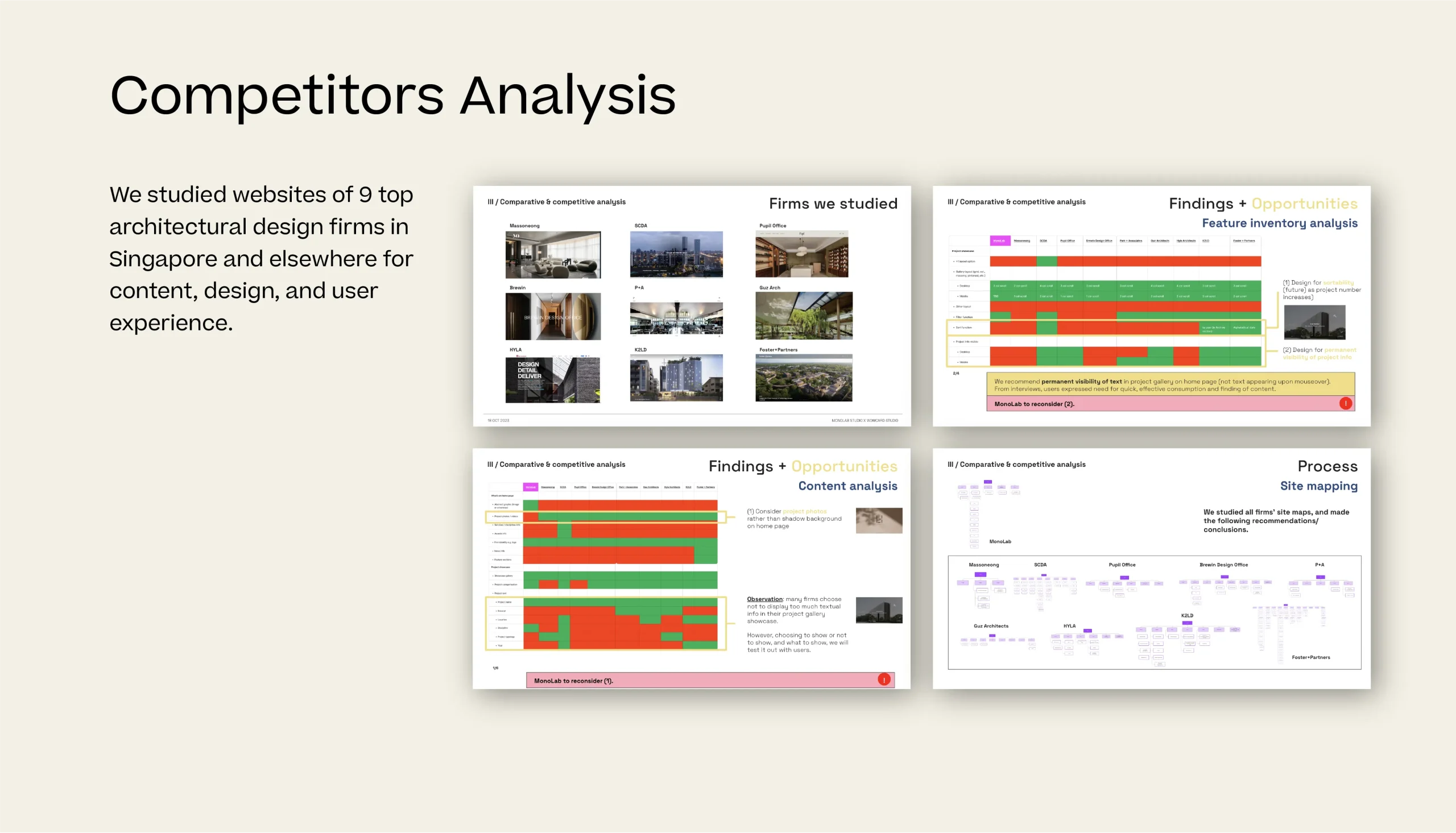Click the '18 OCT 2023' footer date
1456x833 pixels.
tap(498, 421)
